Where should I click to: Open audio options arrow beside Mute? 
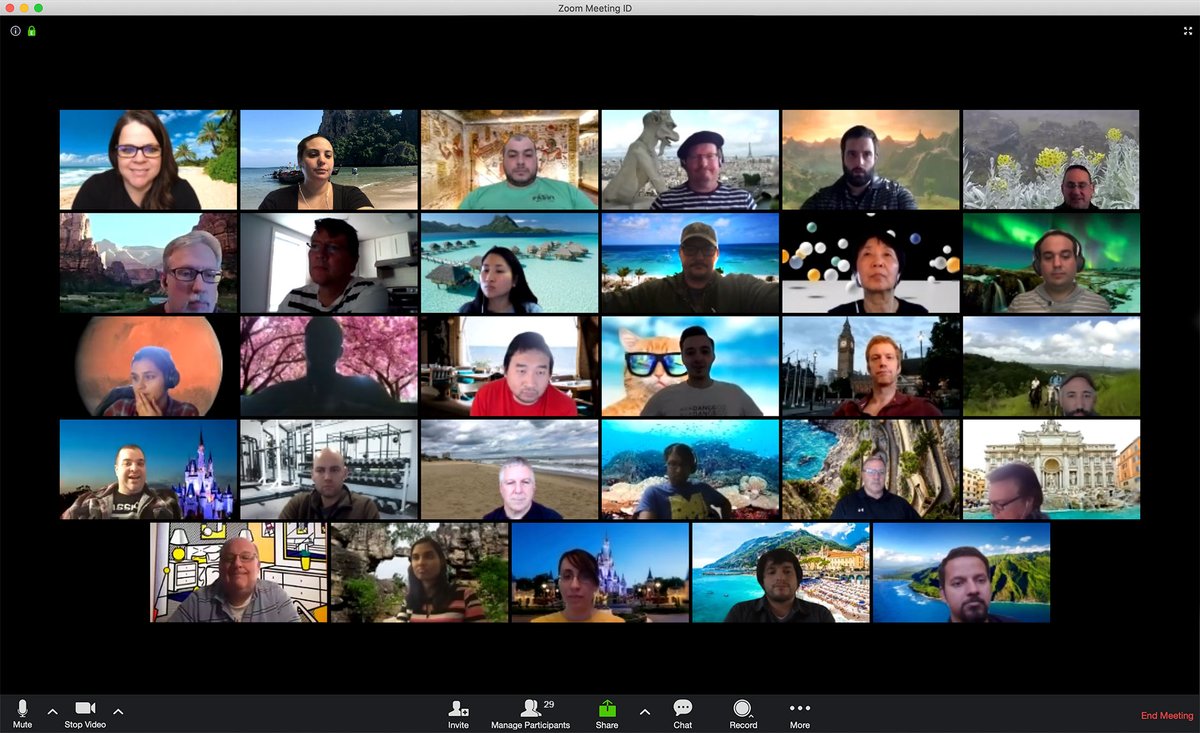[52, 712]
